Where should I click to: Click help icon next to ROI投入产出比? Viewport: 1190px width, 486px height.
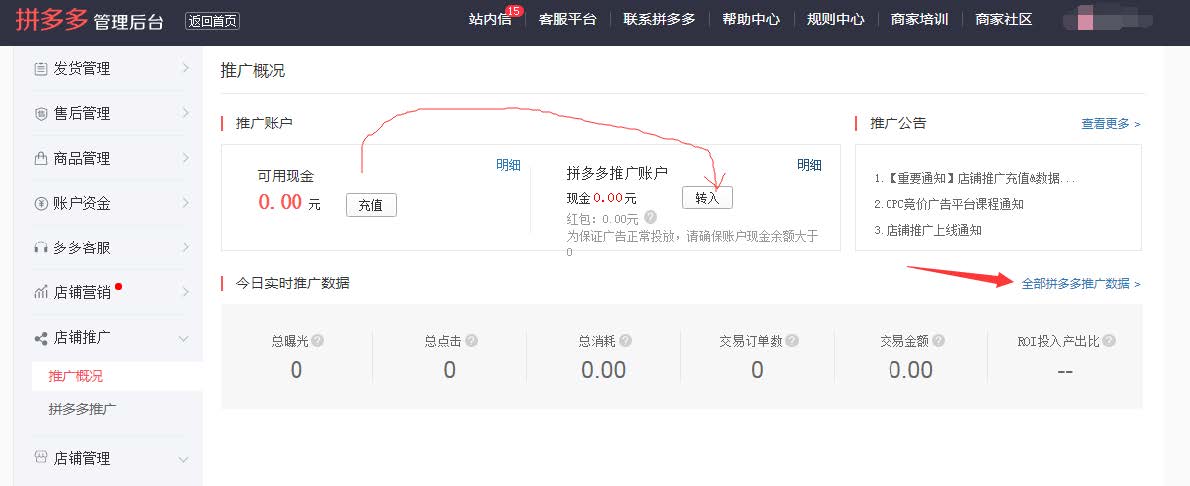1109,341
